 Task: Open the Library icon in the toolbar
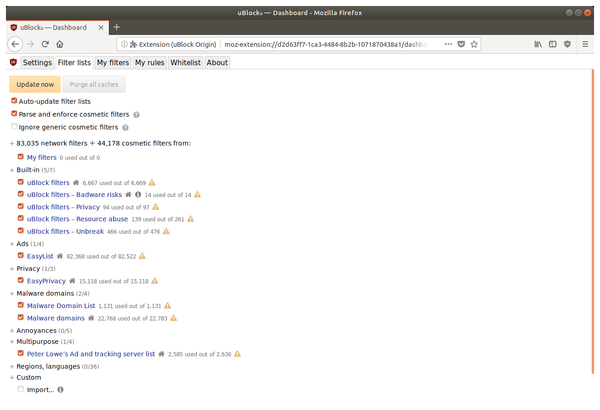point(538,44)
